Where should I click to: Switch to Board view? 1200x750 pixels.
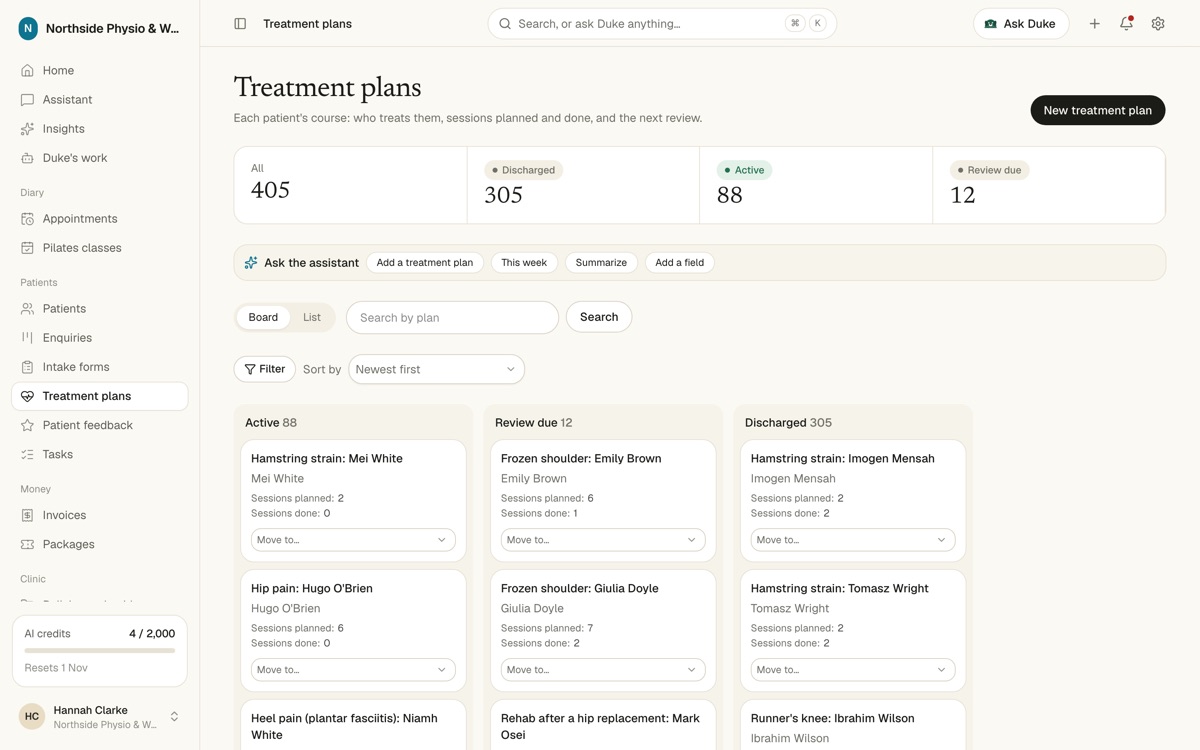point(263,317)
